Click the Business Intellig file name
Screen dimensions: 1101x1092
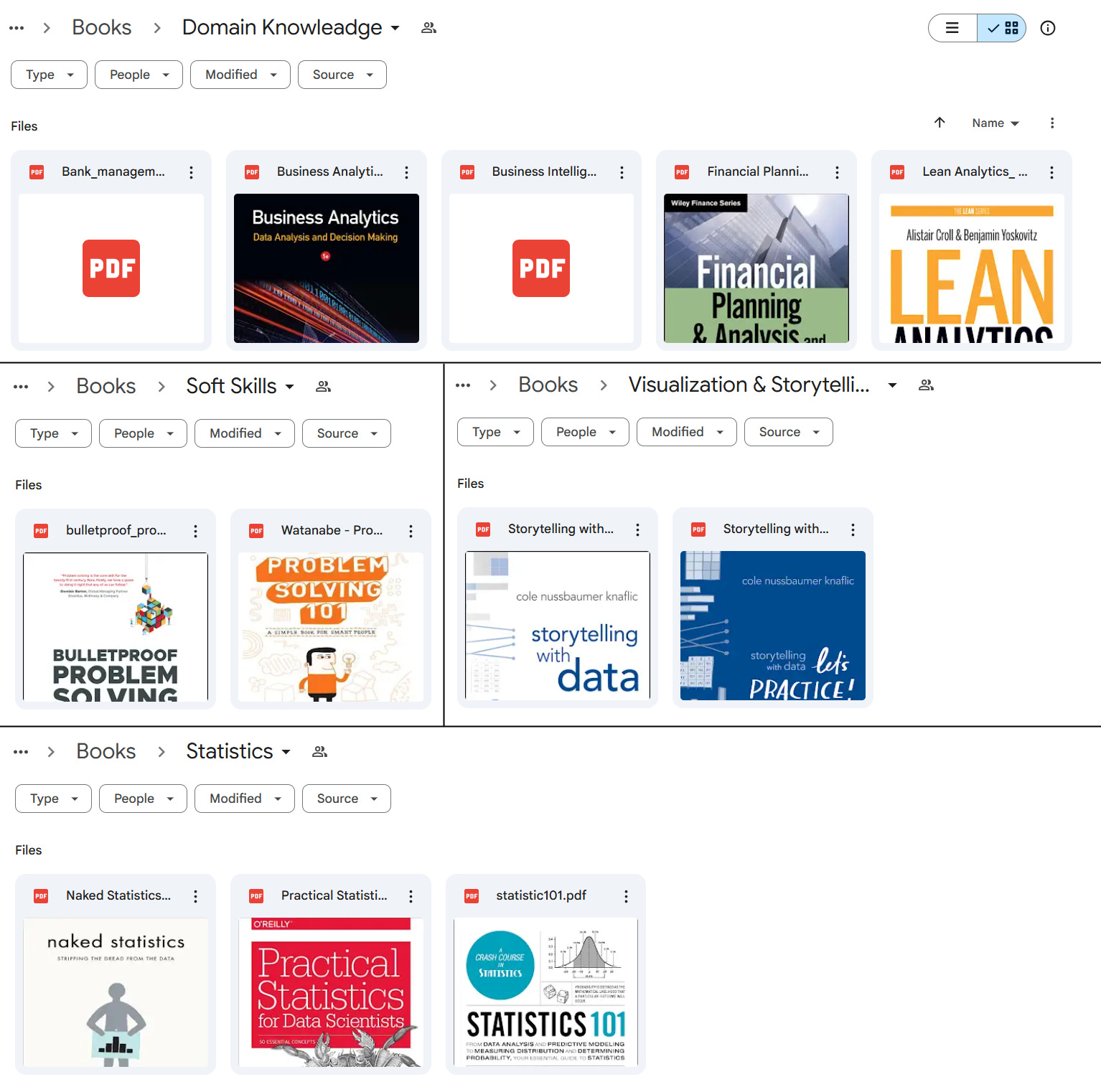click(544, 171)
